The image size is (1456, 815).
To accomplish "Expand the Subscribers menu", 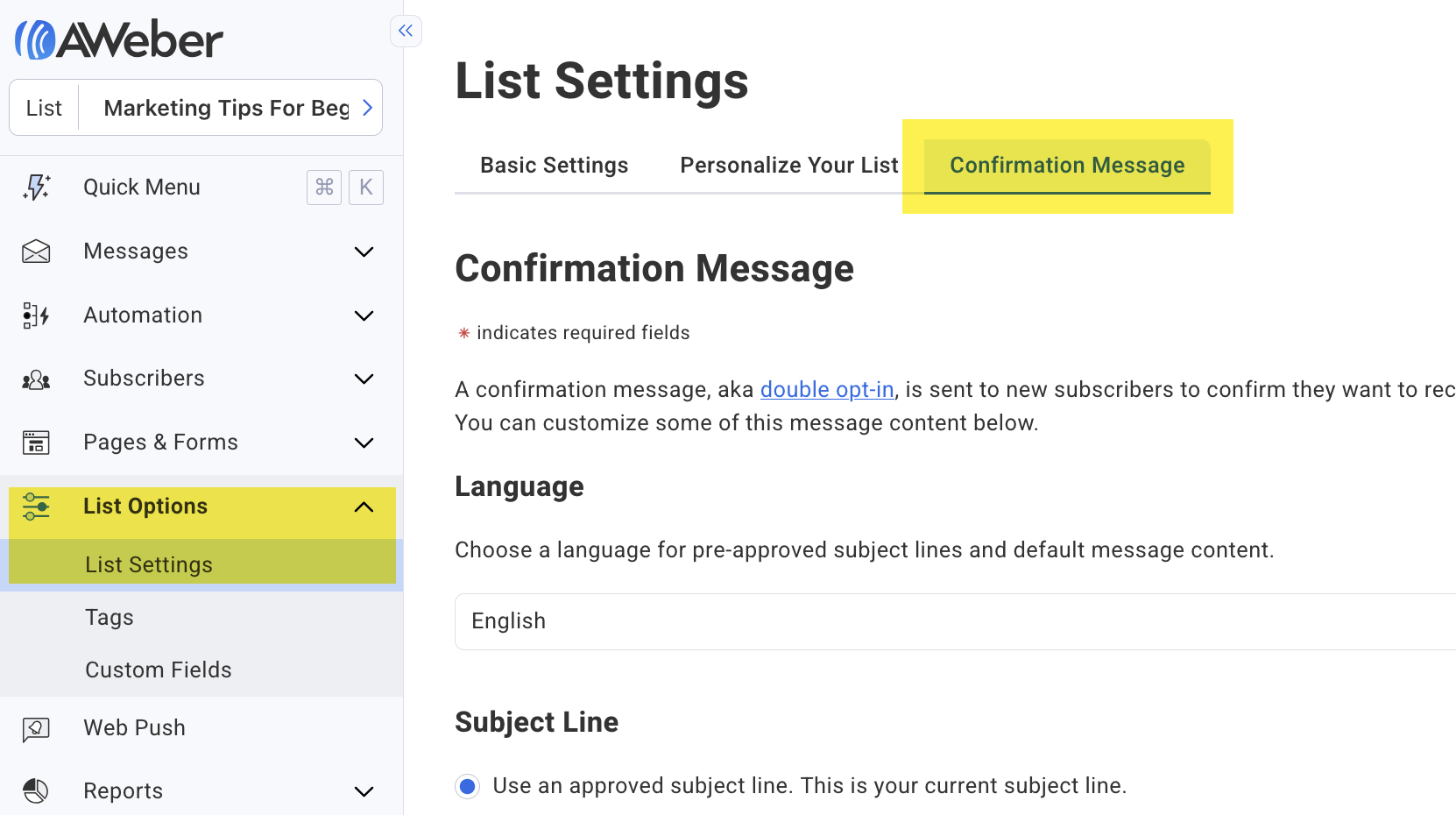I will point(364,379).
